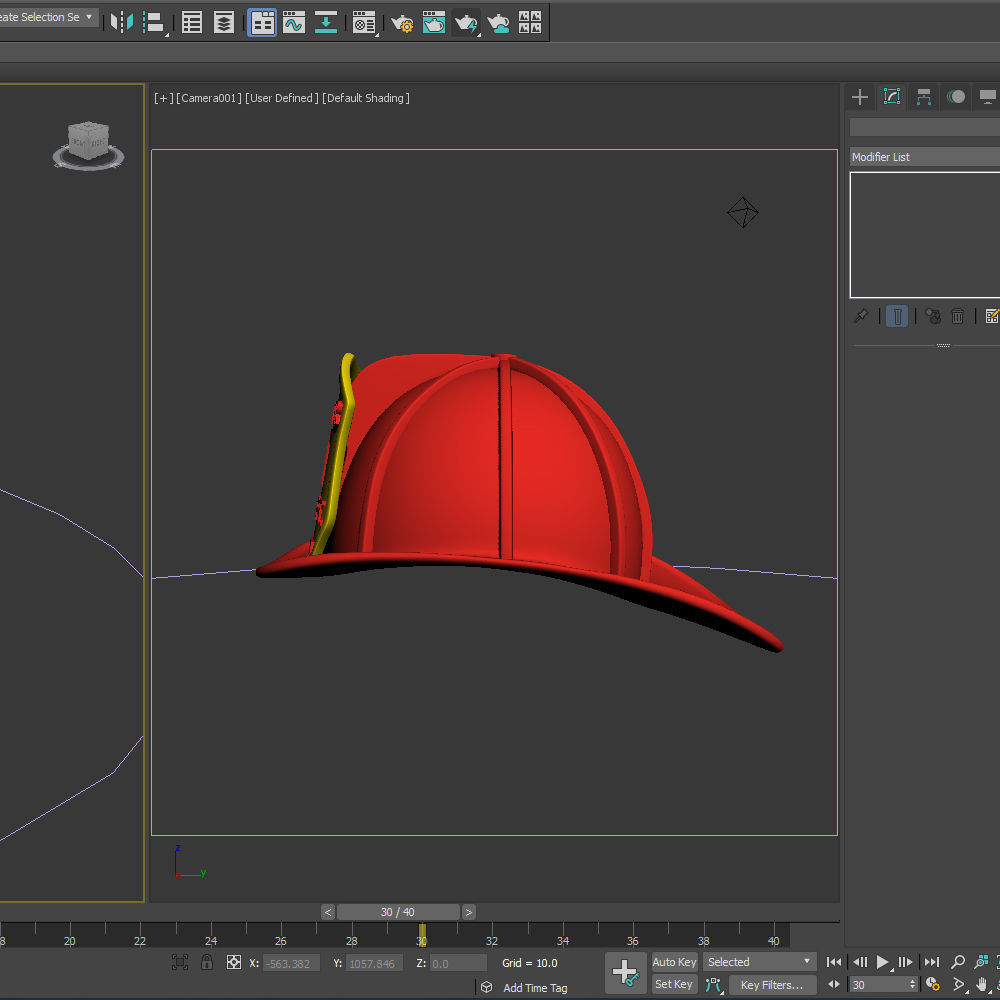Switch to the Modify panel tab

coord(892,97)
